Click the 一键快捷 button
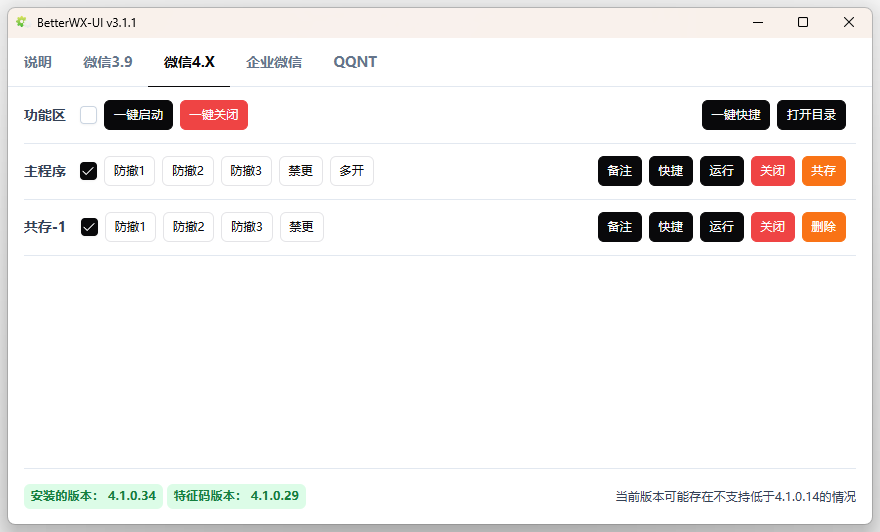Viewport: 880px width, 532px height. (736, 115)
